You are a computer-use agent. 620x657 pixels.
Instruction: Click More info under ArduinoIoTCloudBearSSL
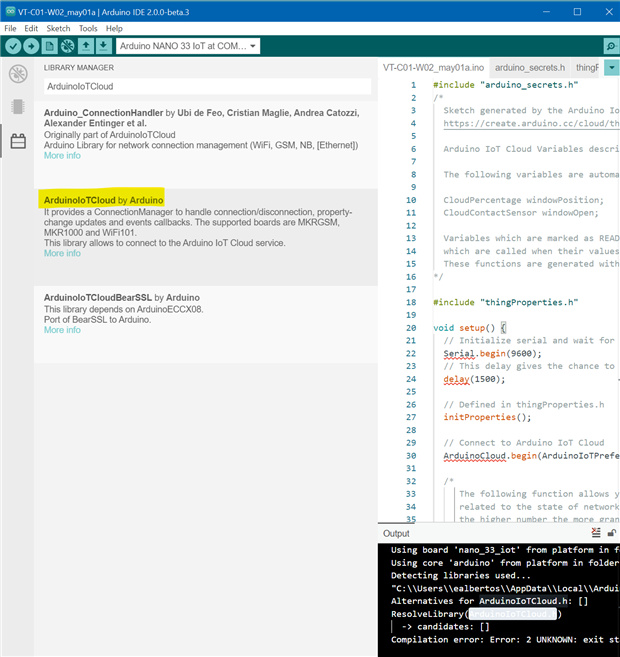pos(62,330)
